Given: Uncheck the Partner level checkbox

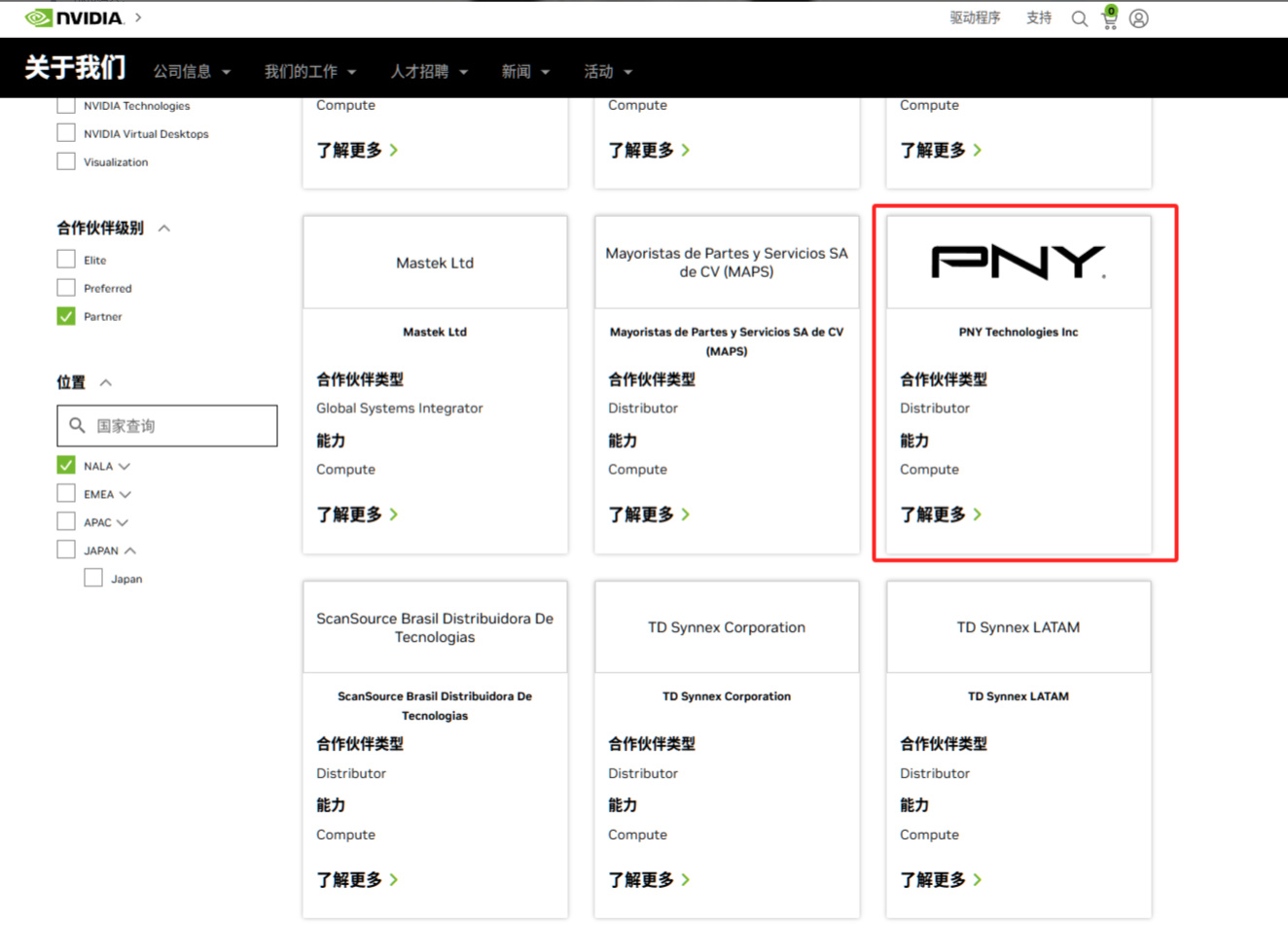Looking at the screenshot, I should click(66, 316).
